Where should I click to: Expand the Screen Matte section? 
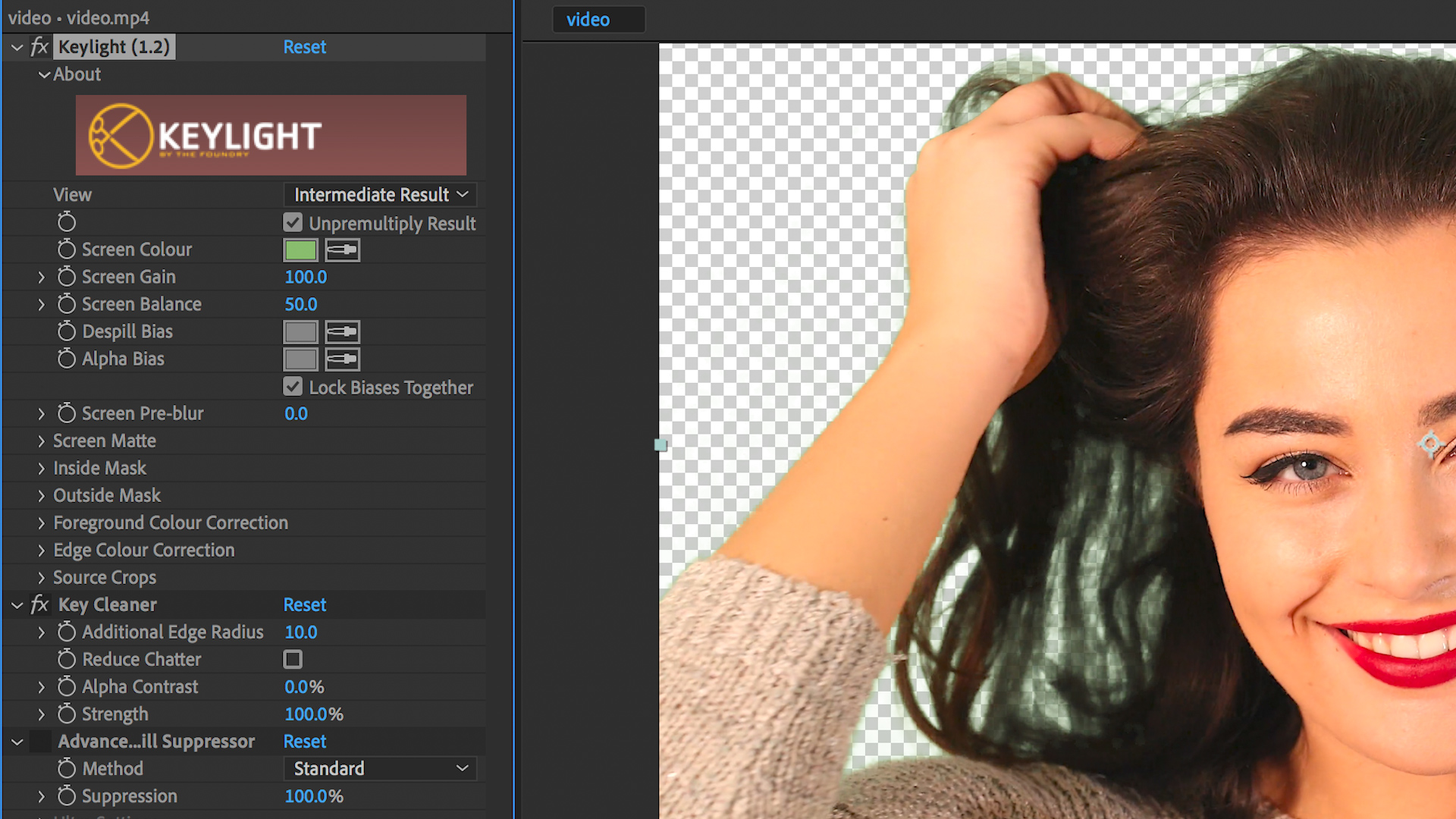click(42, 441)
